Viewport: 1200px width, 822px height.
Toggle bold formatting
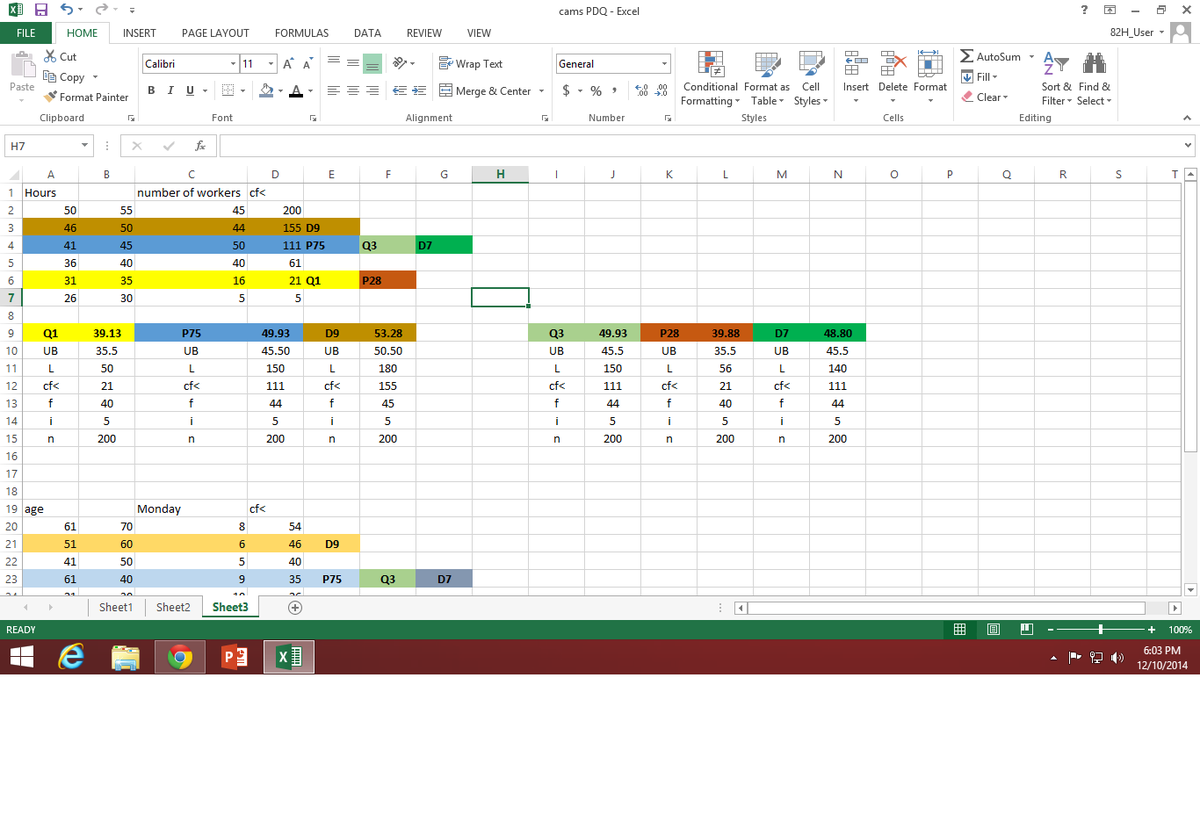(152, 91)
